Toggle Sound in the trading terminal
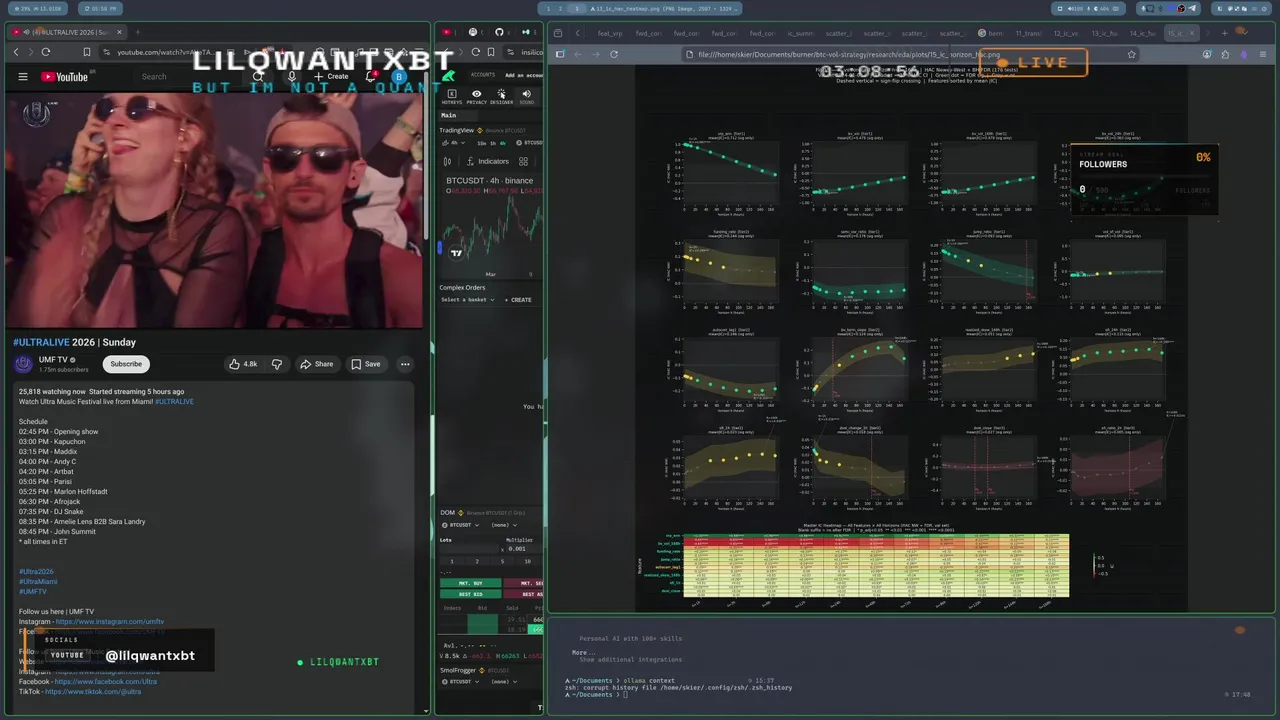Screen dimensions: 1280x720 [x=526, y=96]
